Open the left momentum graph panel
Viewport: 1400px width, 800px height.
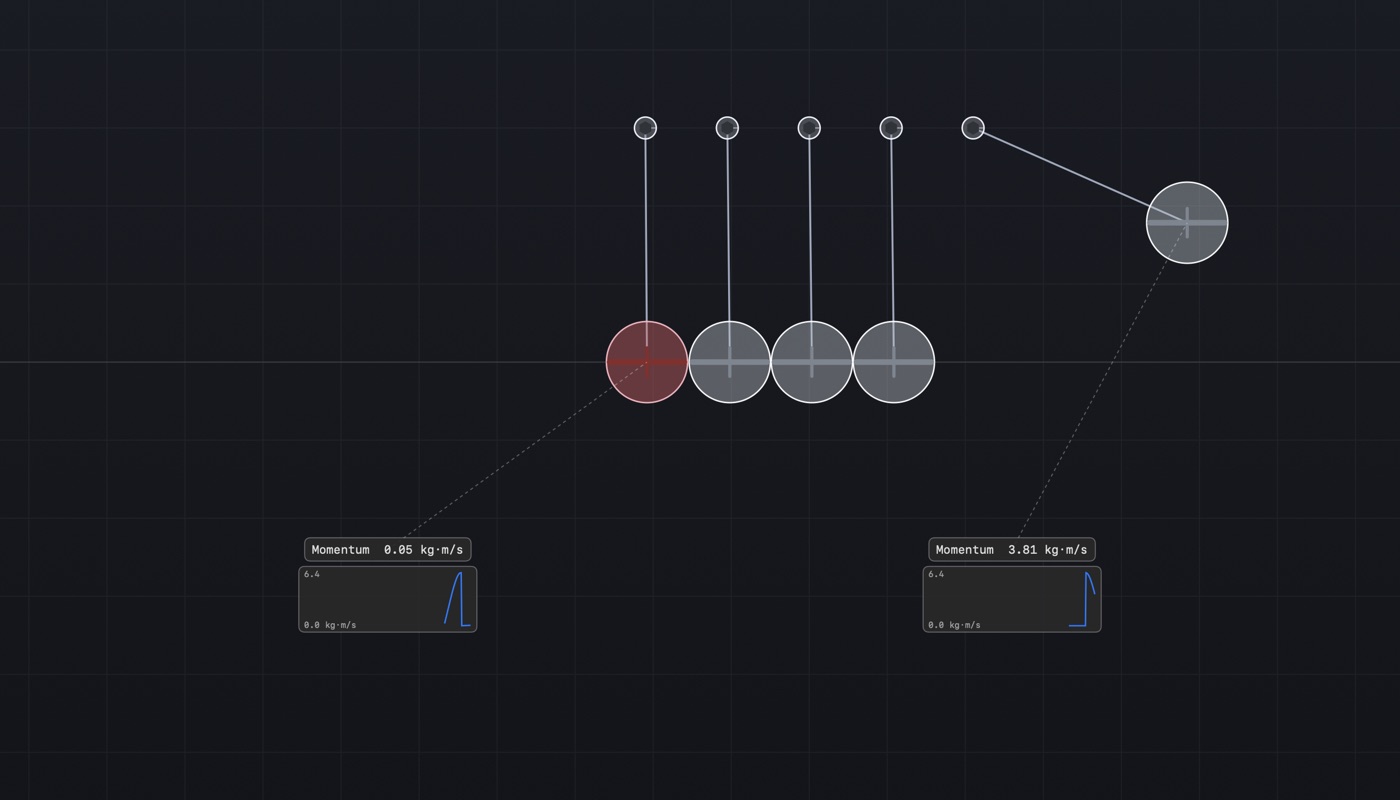[x=388, y=600]
